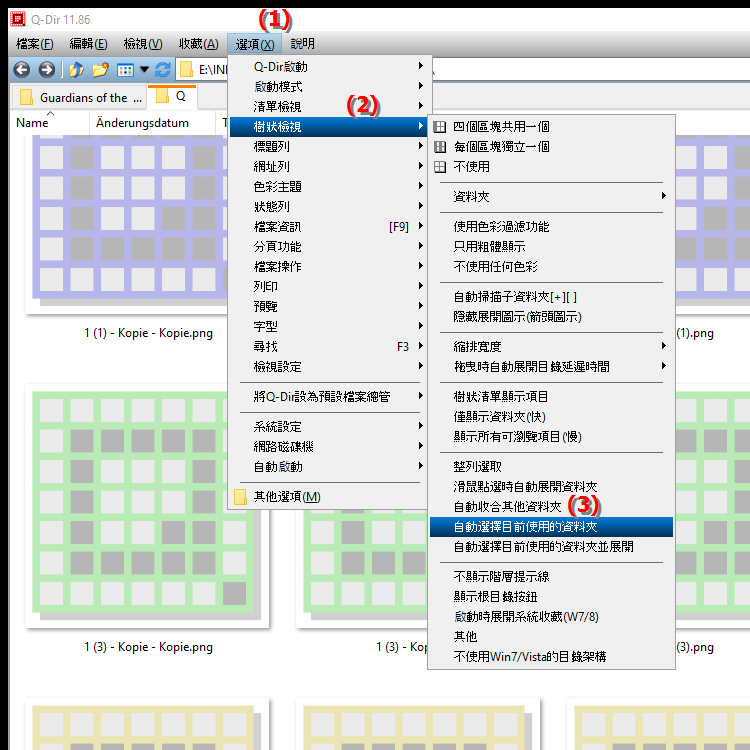Open the 尋找 F3 submenu
The height and width of the screenshot is (750, 750).
(x=329, y=347)
